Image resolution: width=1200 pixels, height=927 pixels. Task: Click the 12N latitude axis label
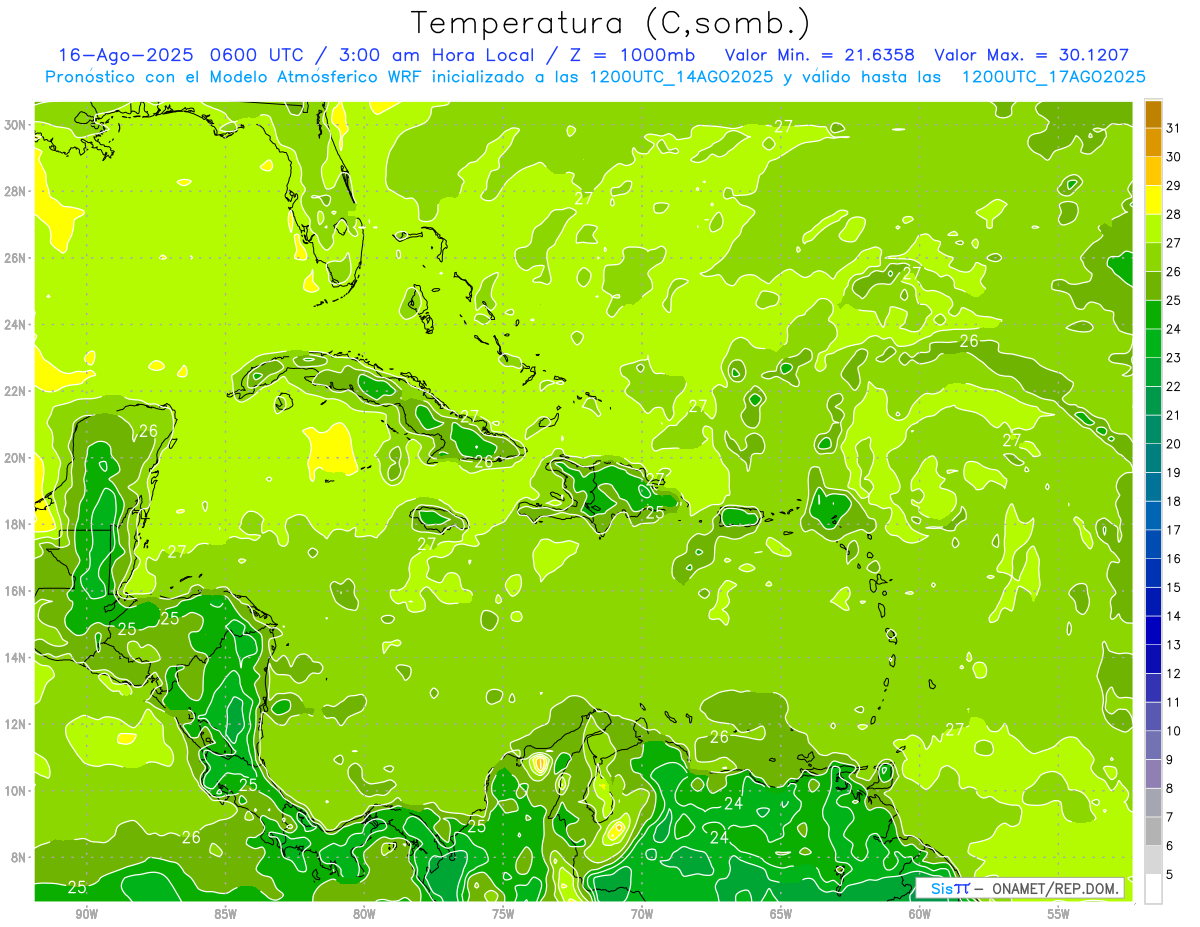click(17, 724)
